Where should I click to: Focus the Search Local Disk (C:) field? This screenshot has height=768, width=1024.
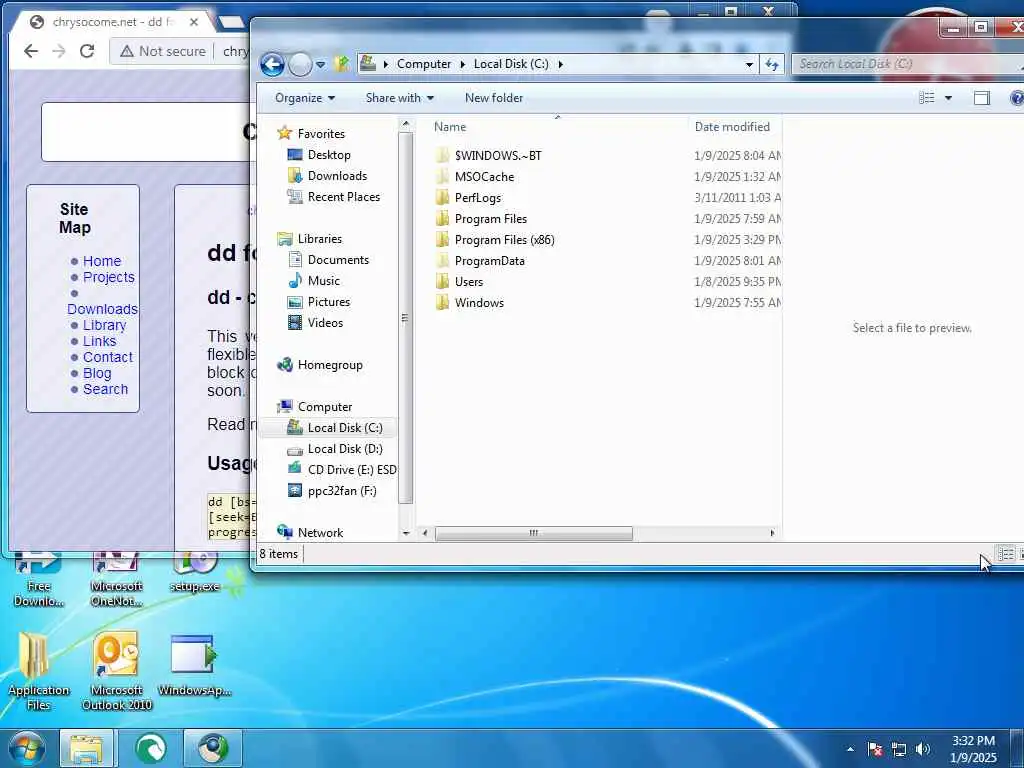pos(908,64)
